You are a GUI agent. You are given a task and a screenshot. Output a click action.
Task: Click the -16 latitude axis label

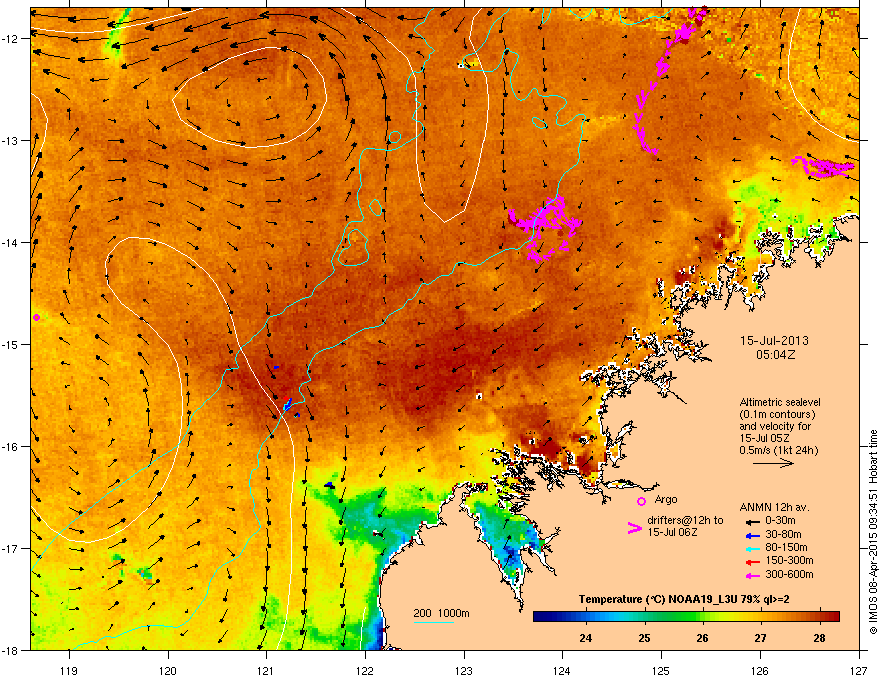[10, 447]
